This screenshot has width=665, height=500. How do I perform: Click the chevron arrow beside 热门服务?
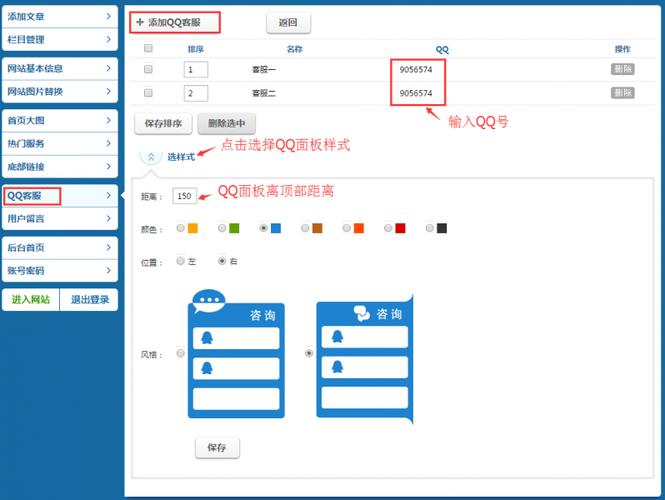click(x=109, y=143)
